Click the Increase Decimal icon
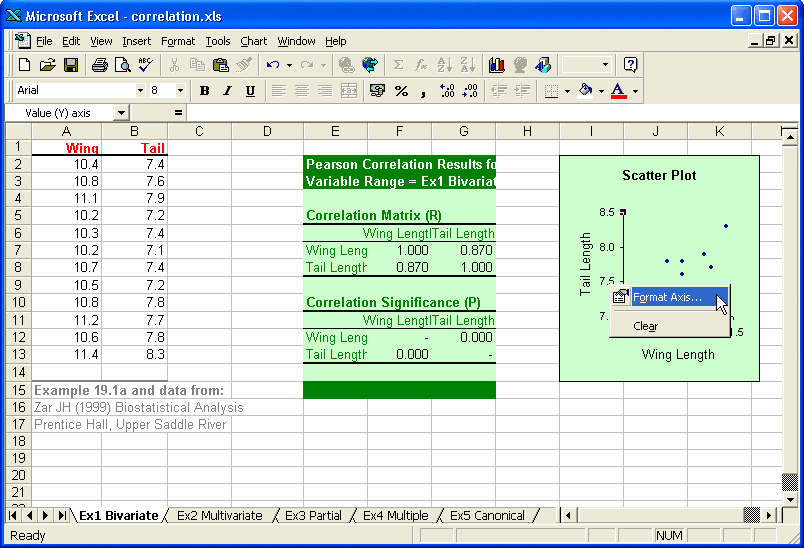Viewport: 804px width, 548px height. 446,90
